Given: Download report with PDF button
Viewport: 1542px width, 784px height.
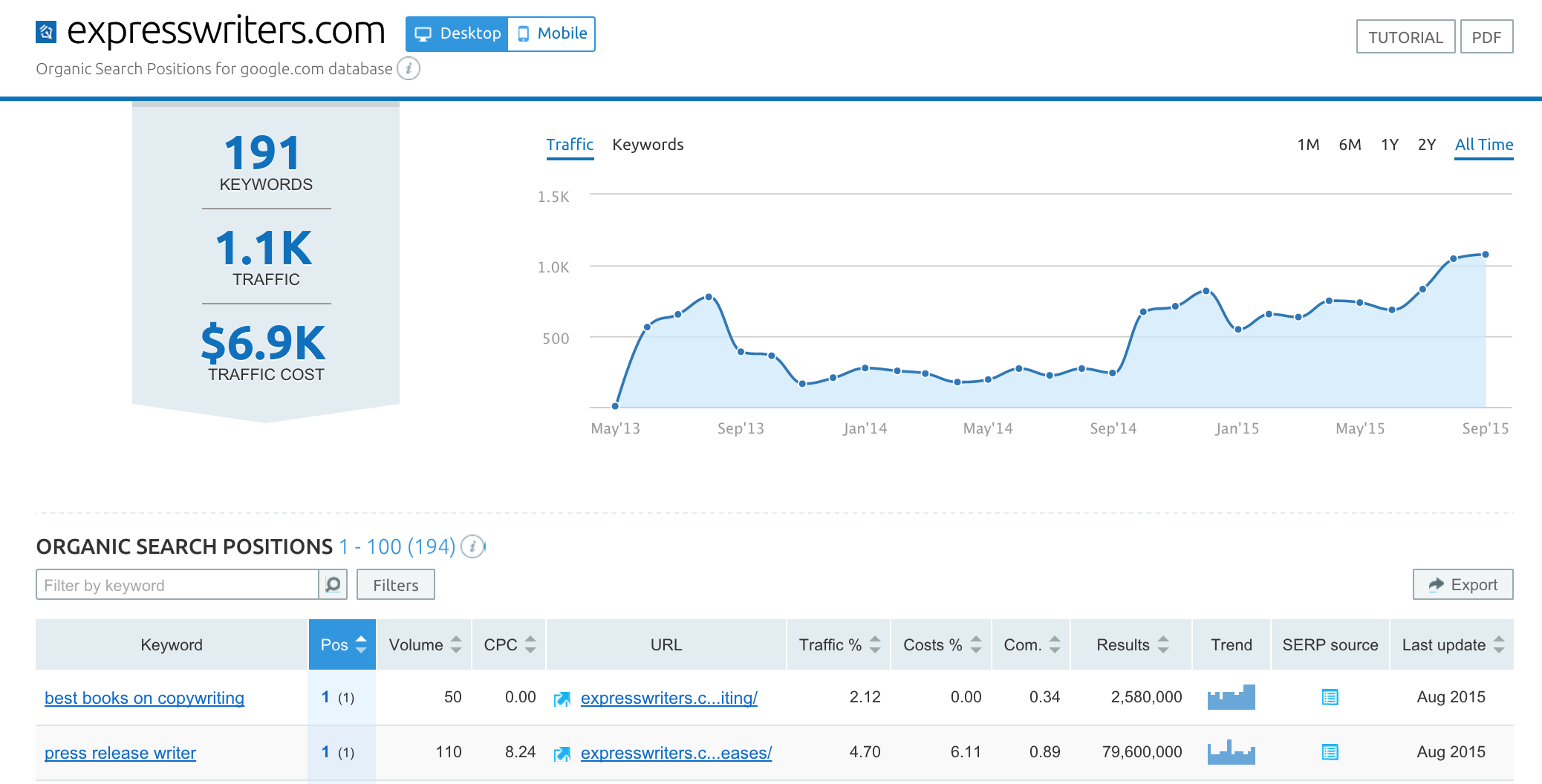Looking at the screenshot, I should tap(1486, 36).
